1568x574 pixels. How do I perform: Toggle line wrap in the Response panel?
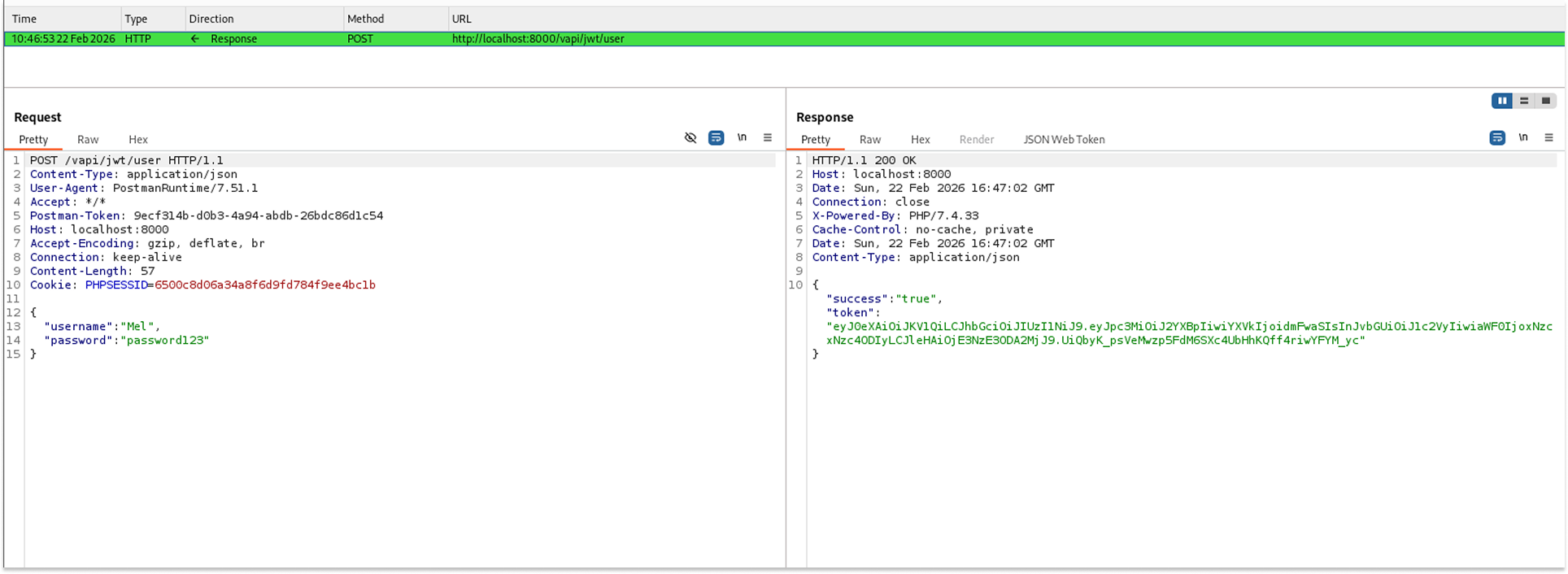tap(1496, 138)
